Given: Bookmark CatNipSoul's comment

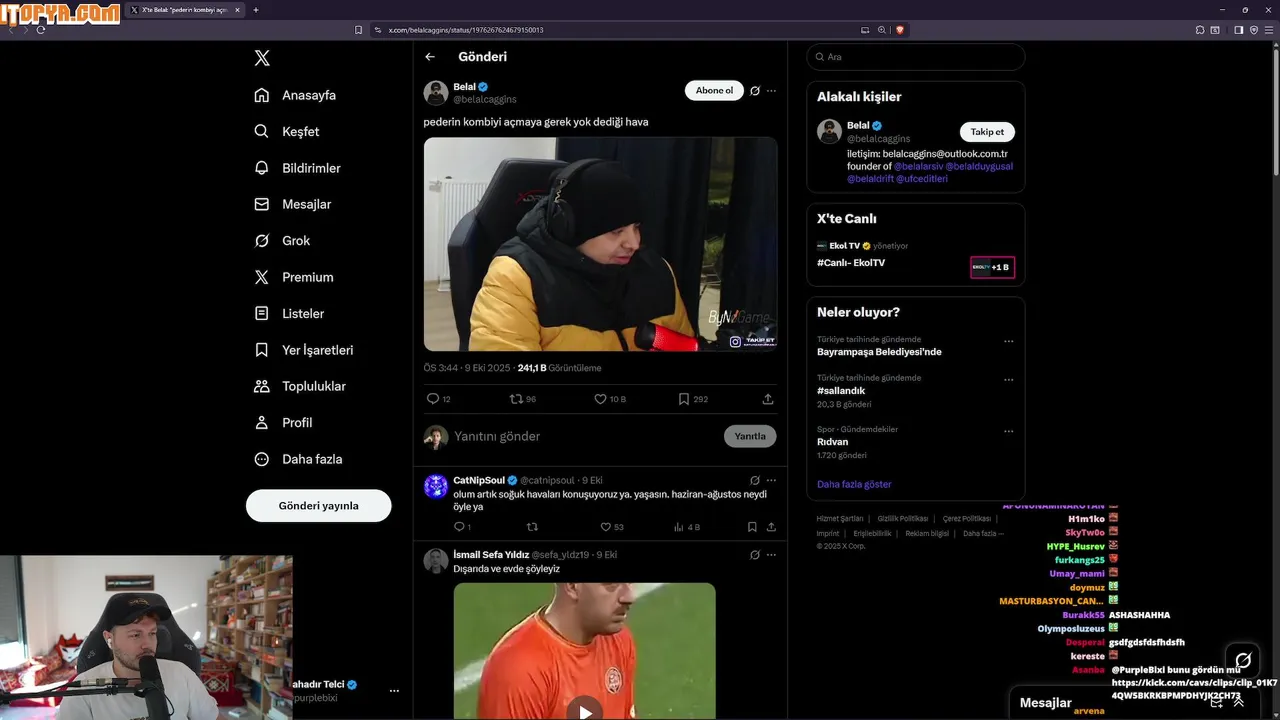Looking at the screenshot, I should point(752,527).
